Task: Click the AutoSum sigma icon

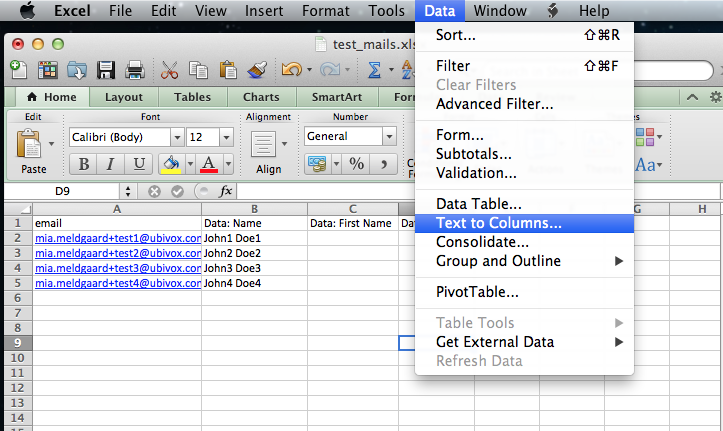Action: (x=374, y=70)
